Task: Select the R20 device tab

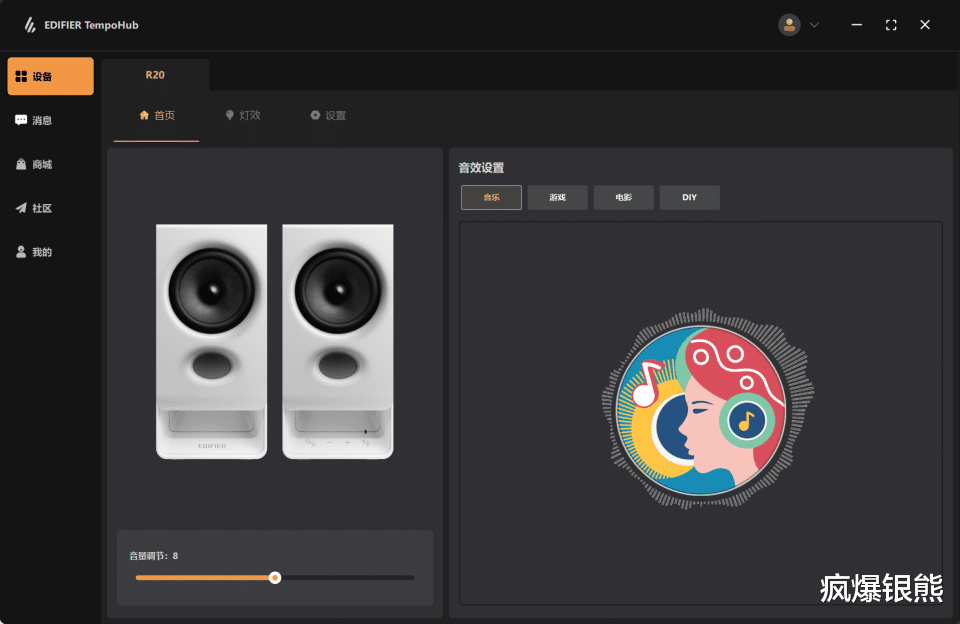Action: coord(155,75)
